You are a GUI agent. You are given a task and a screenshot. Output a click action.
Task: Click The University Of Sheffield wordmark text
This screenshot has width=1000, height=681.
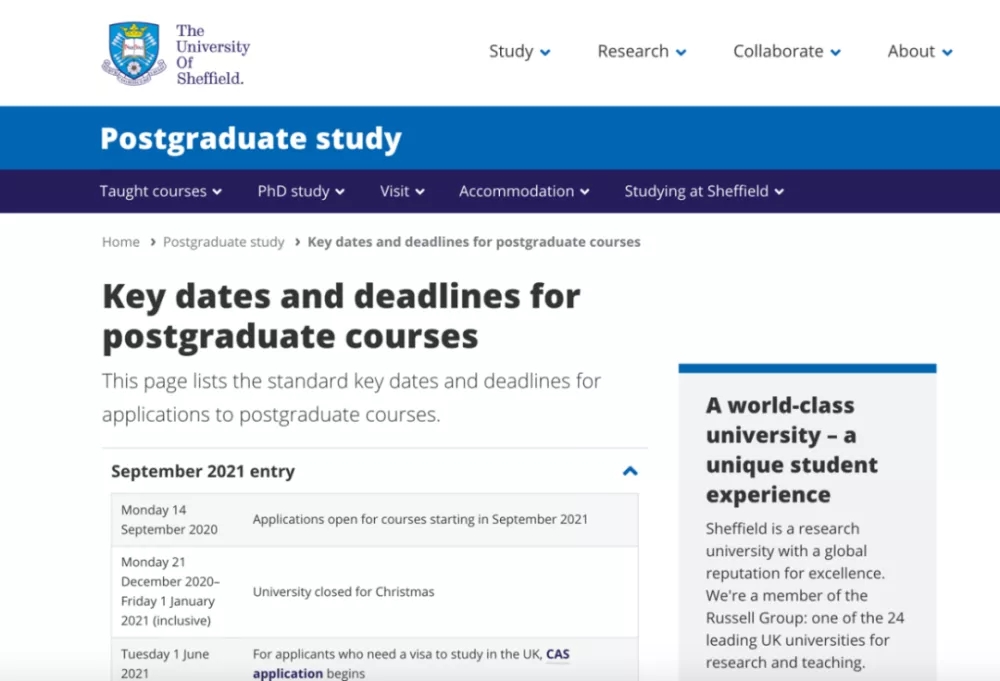(x=213, y=54)
